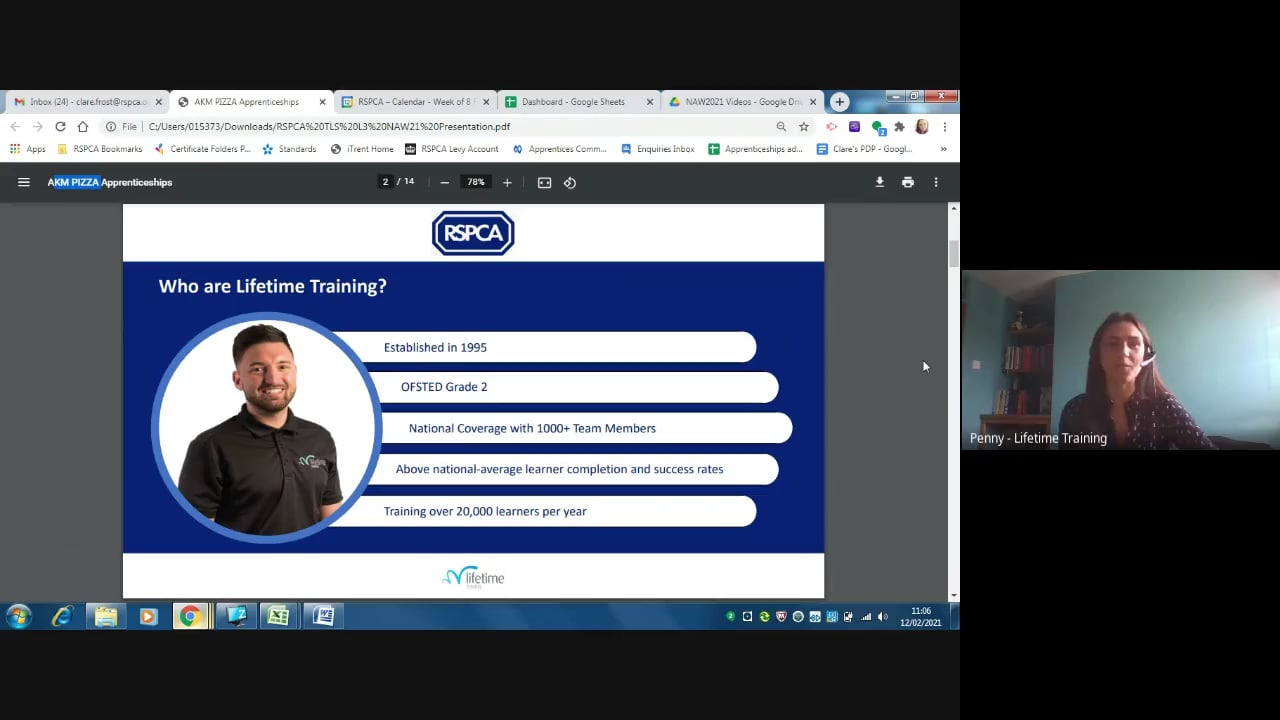
Task: Click the scrollbar down arrow
Action: (954, 595)
